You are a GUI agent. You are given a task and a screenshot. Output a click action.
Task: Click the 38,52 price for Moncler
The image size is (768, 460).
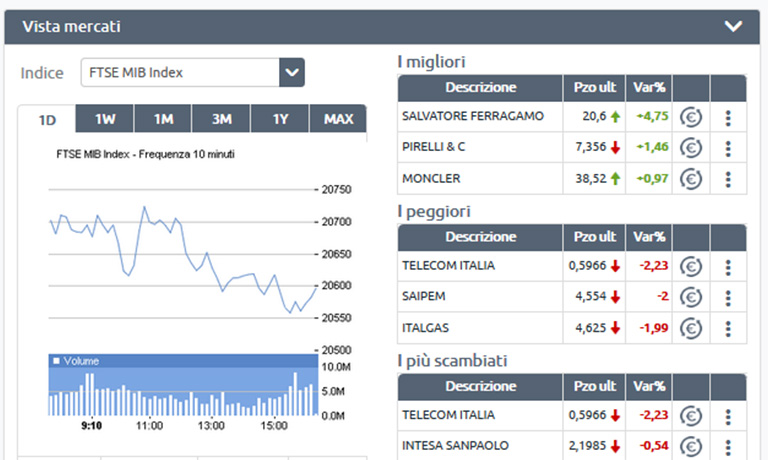pos(591,178)
